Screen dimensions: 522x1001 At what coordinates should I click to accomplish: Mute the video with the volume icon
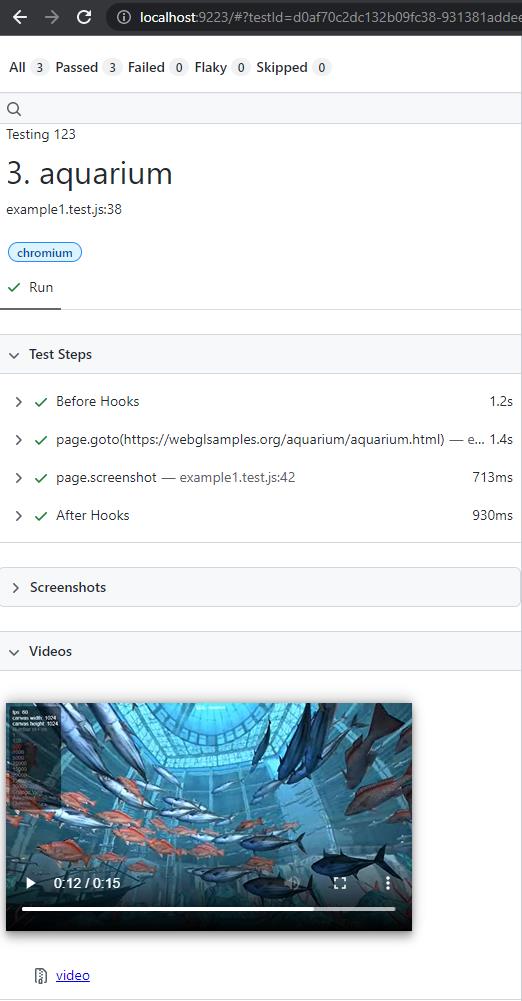tap(293, 884)
